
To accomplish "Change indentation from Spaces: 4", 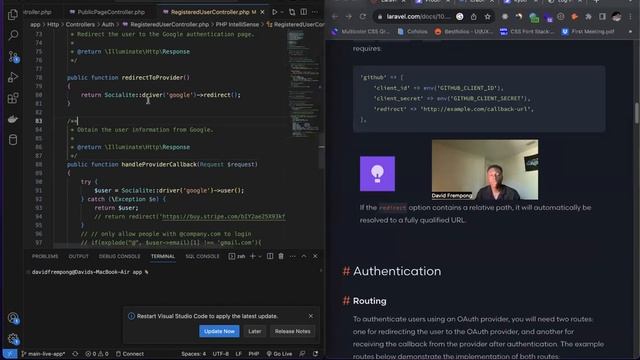I will coord(193,354).
